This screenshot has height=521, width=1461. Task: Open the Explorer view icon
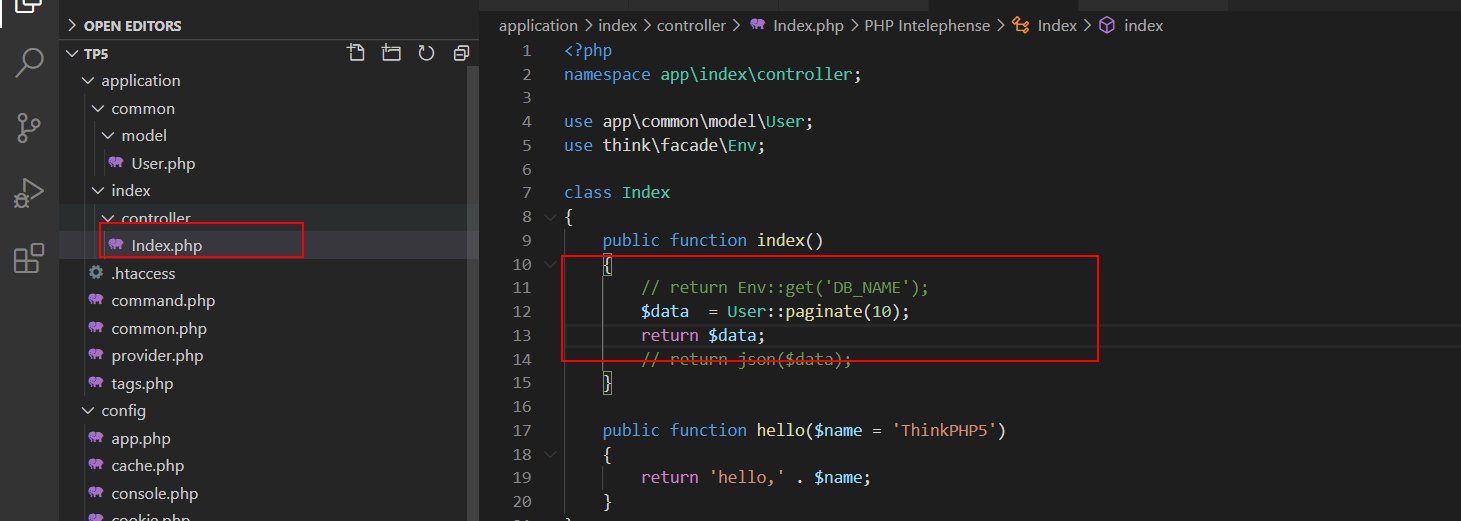[28, 6]
